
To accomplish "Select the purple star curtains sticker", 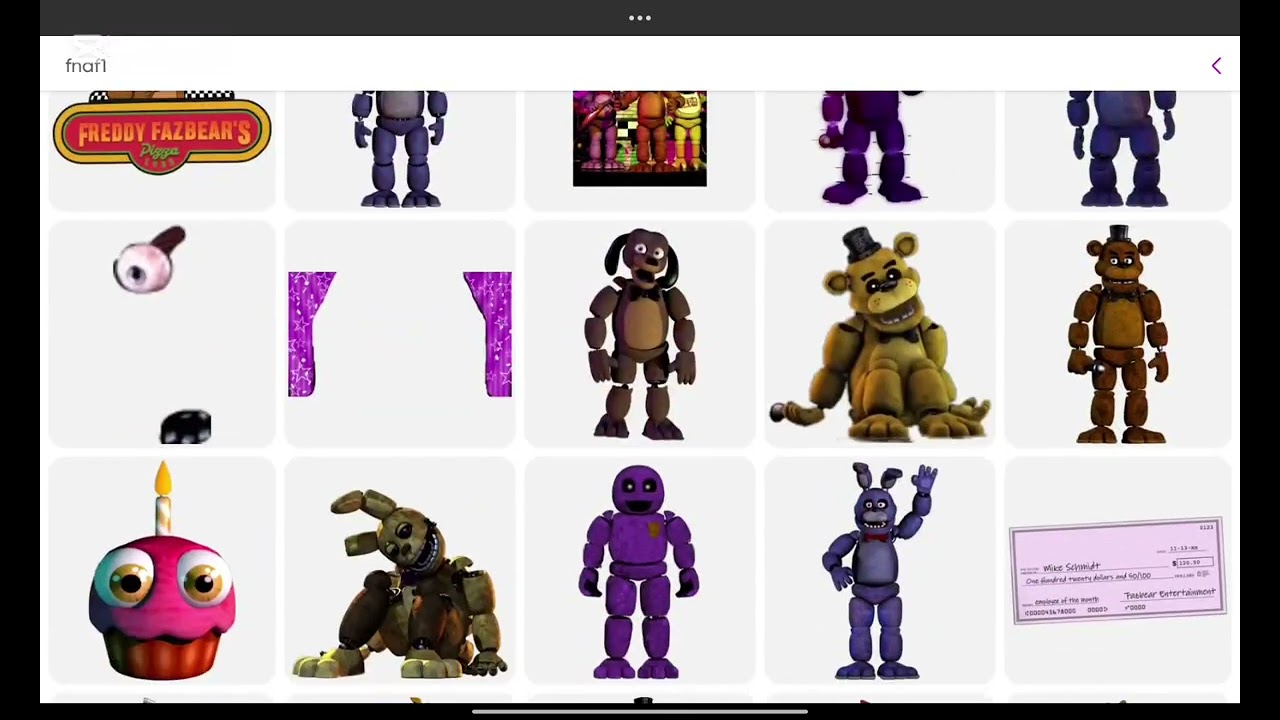I will [x=400, y=334].
